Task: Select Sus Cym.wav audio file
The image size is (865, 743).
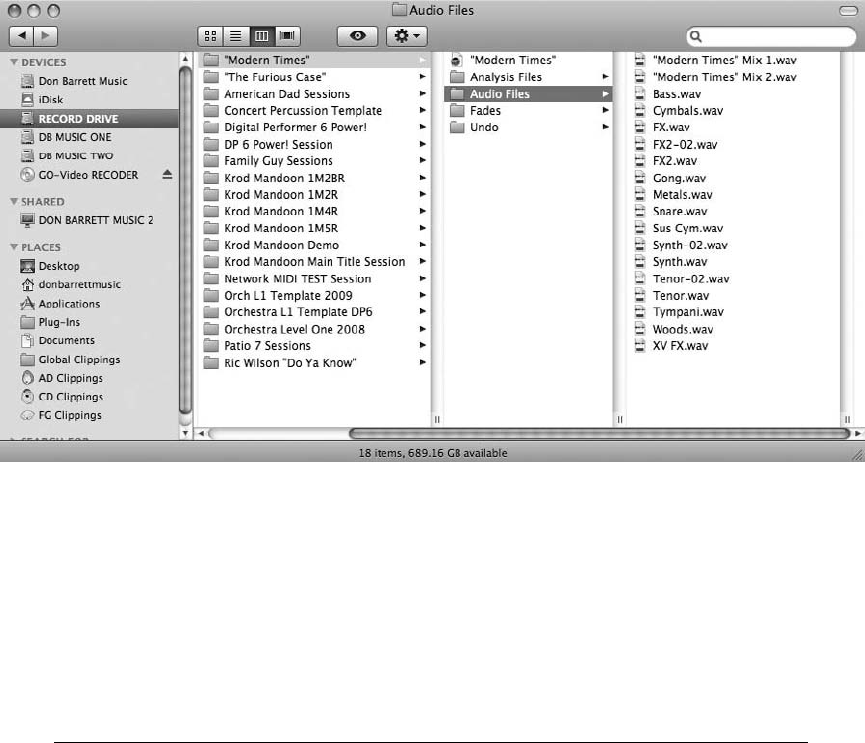Action: (x=734, y=228)
